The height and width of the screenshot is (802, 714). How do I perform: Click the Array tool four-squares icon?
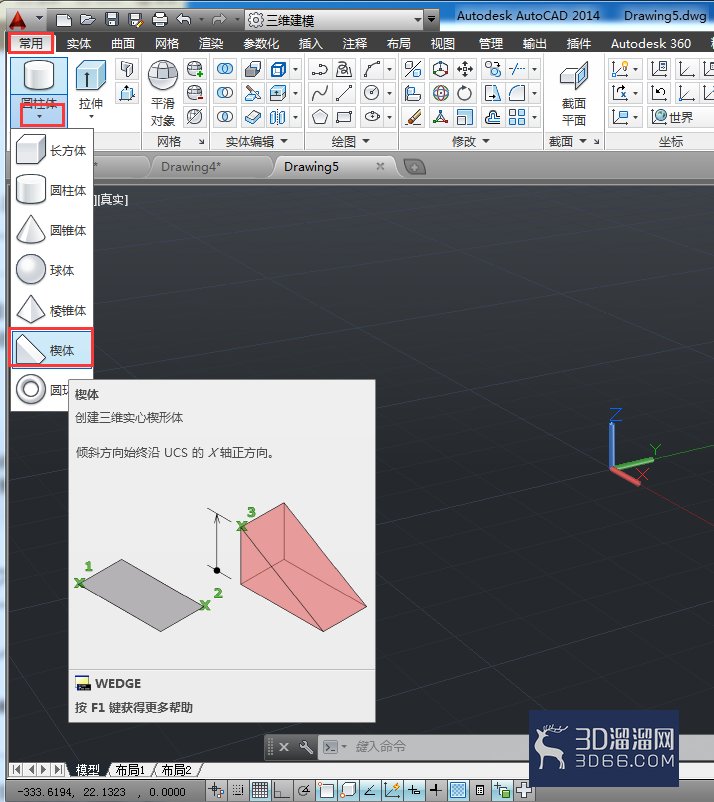(x=517, y=117)
